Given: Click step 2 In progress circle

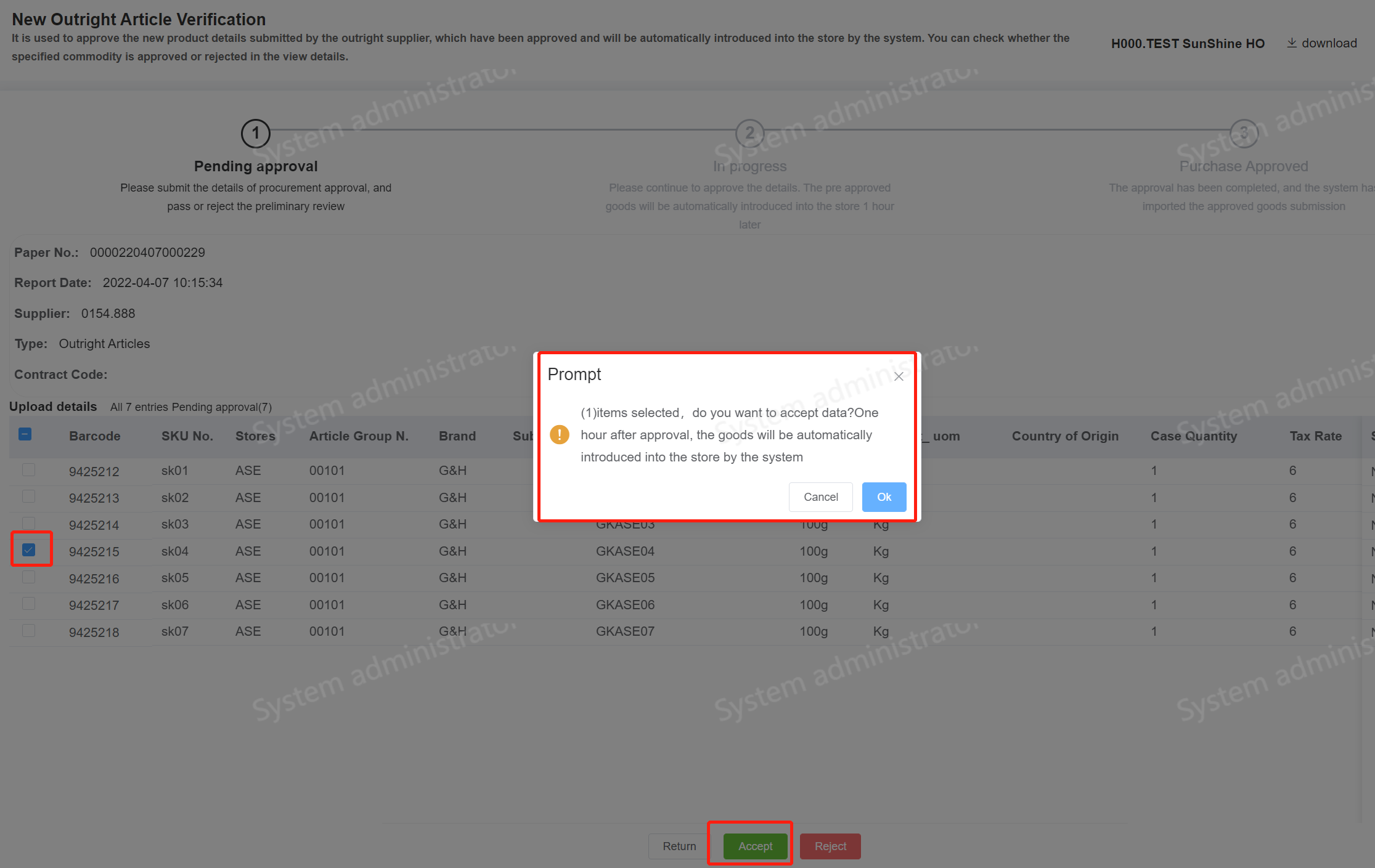Looking at the screenshot, I should click(x=749, y=133).
